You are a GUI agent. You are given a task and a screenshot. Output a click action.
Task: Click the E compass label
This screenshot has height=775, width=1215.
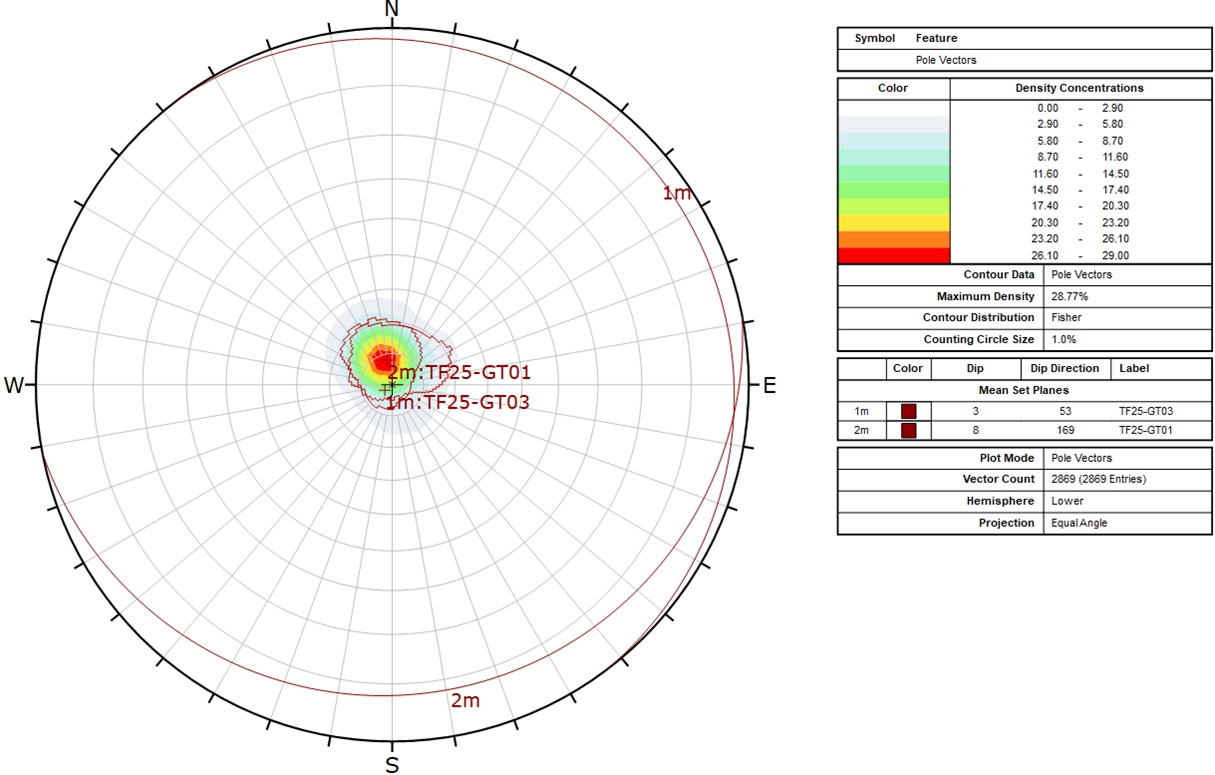(x=769, y=386)
